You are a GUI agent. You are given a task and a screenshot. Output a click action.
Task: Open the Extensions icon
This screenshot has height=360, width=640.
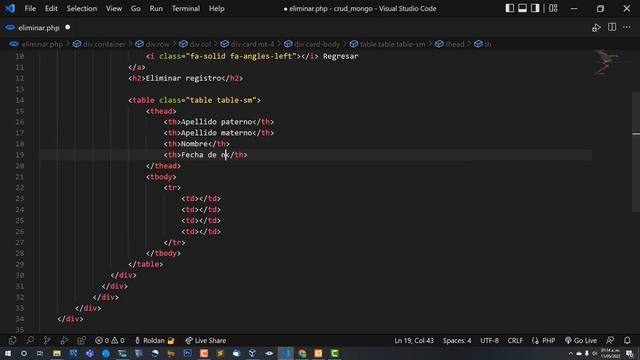point(82,340)
